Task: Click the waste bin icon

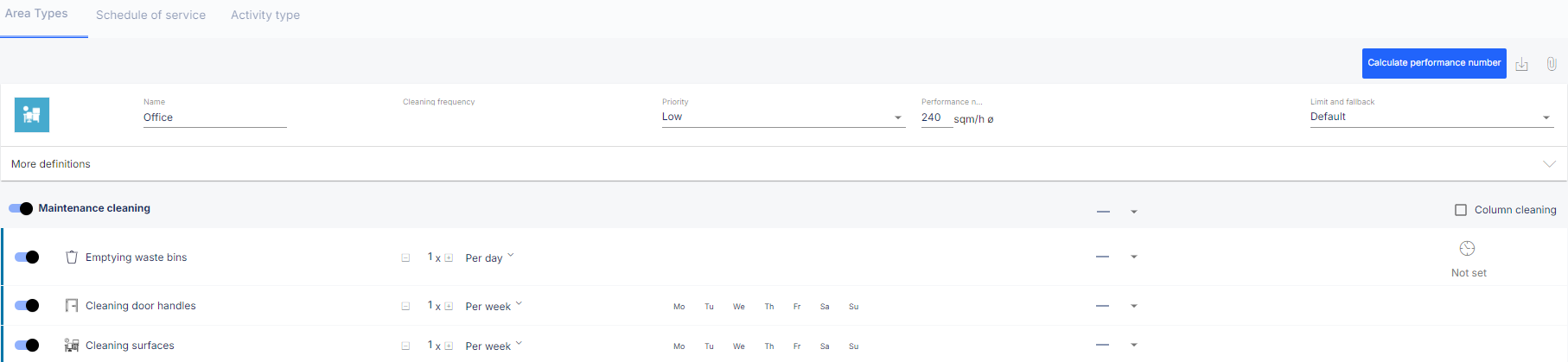Action: [72, 257]
